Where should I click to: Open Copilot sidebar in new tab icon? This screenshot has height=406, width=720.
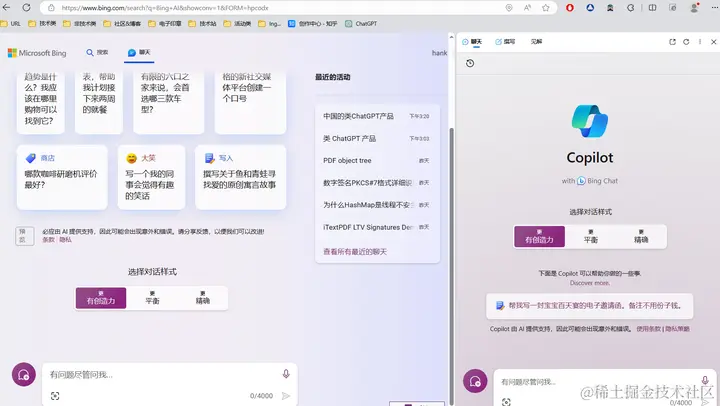(672, 42)
